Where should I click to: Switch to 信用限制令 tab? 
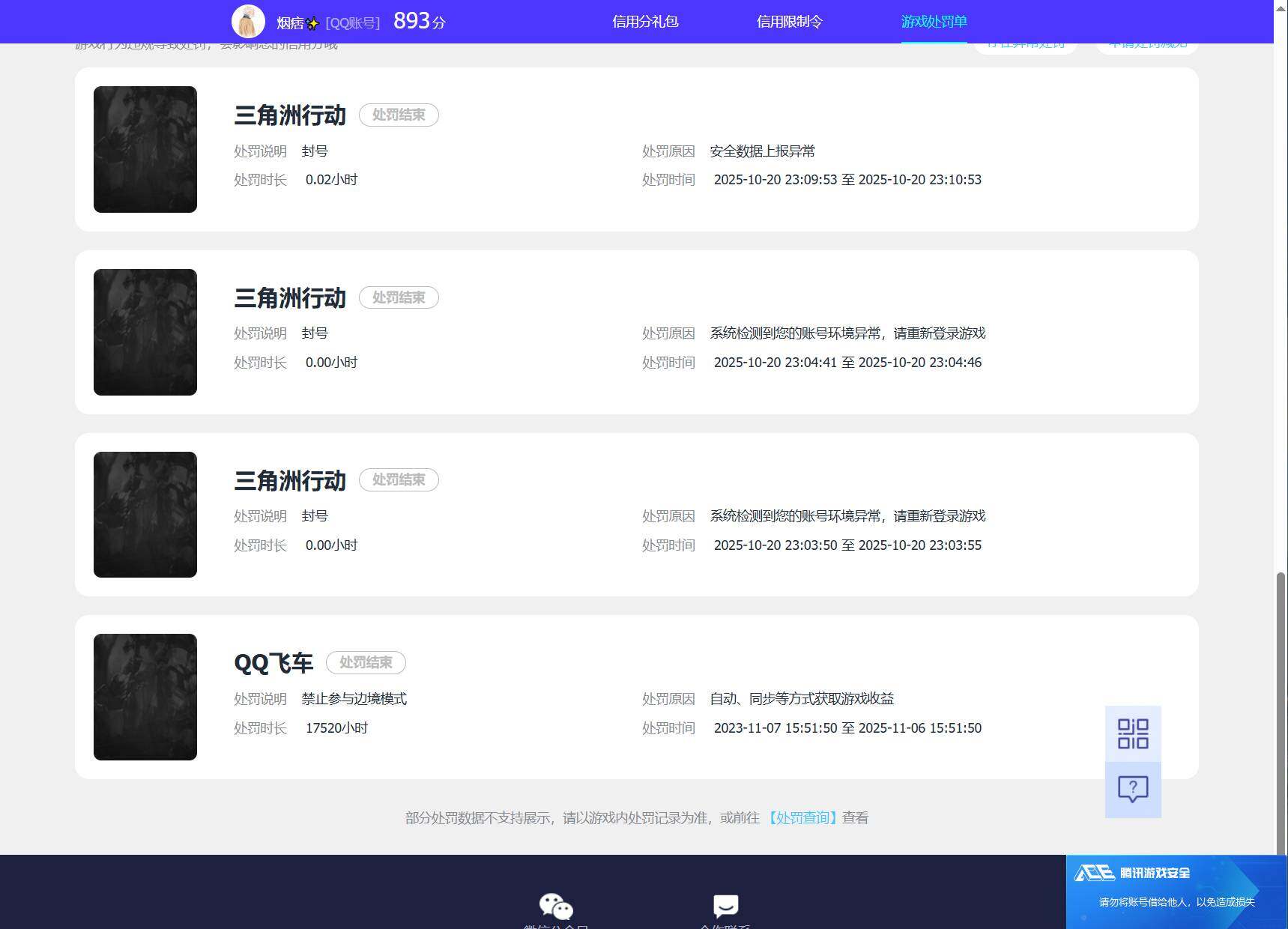(790, 22)
